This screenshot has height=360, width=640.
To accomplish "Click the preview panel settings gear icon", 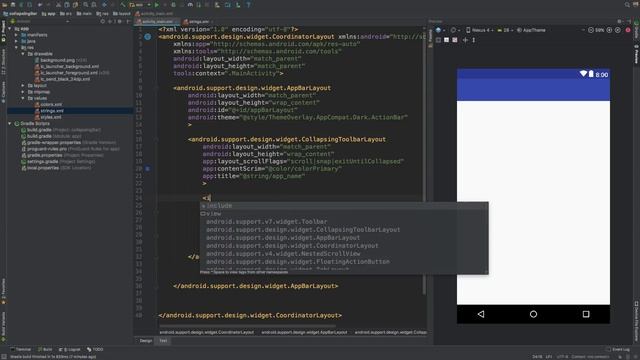I will 620,21.
